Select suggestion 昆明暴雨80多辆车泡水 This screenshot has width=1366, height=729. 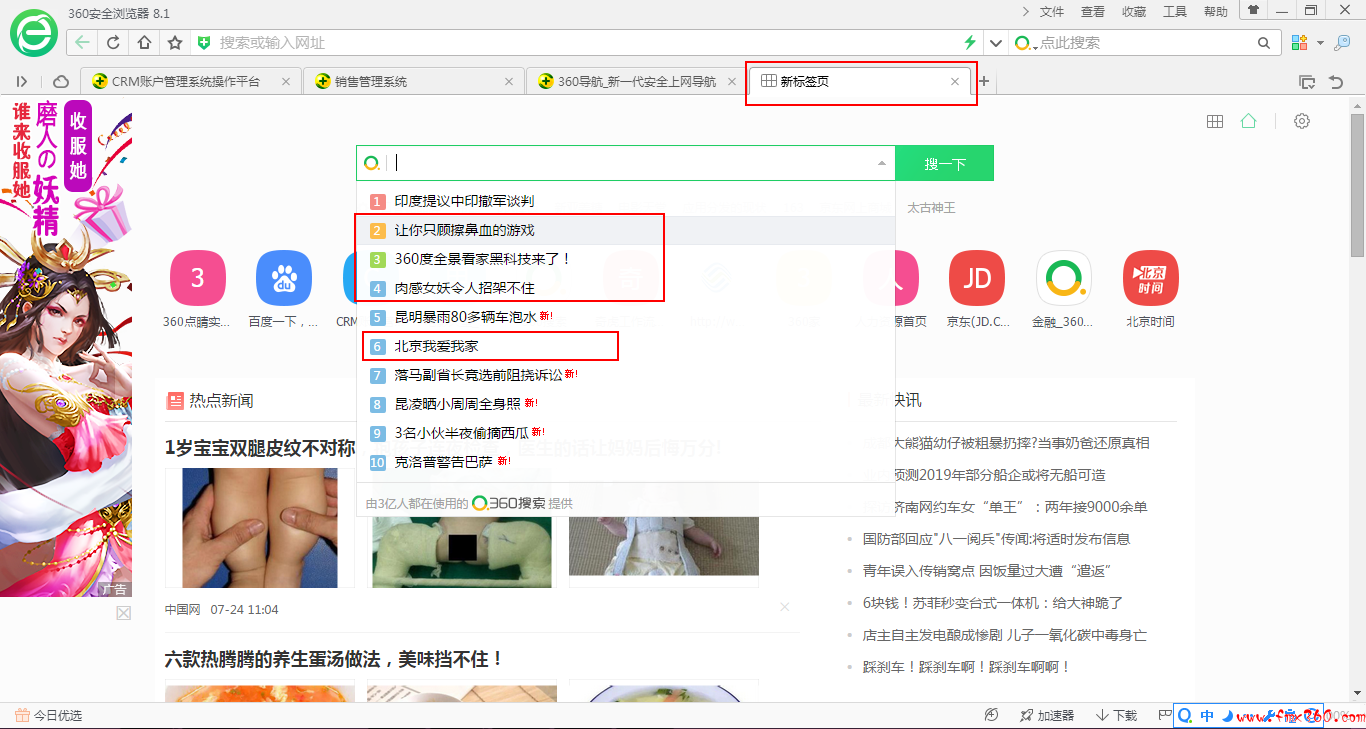[x=625, y=317]
